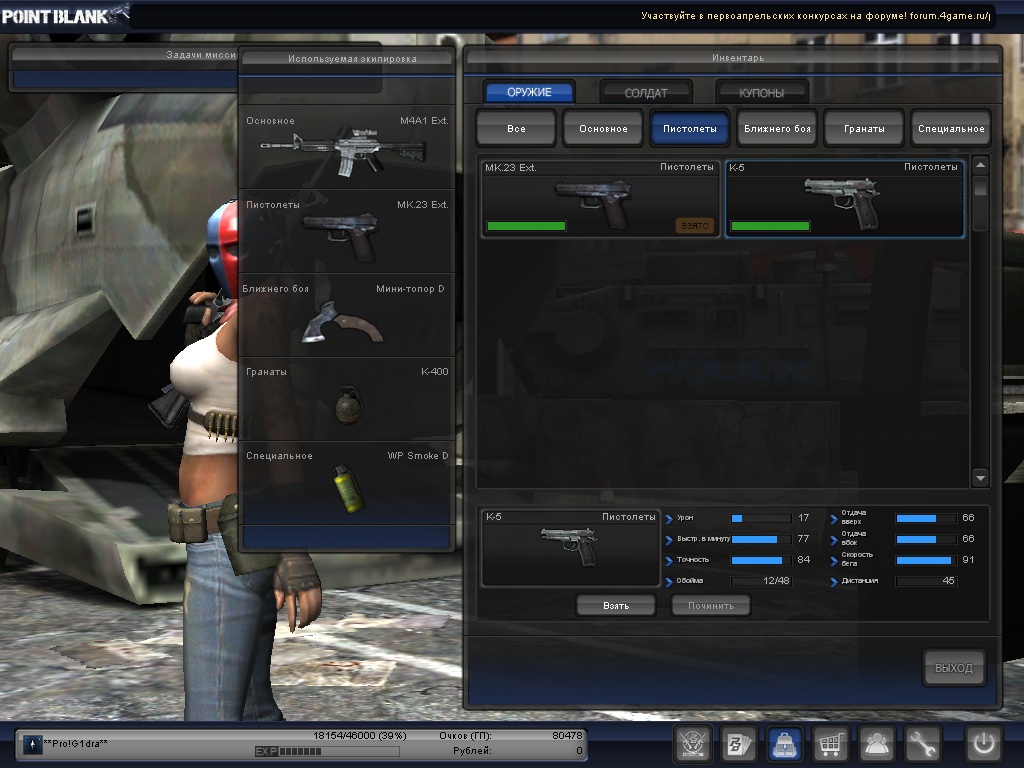Image resolution: width=1024 pixels, height=768 pixels.
Task: Filter inventory by Пистолеты
Action: point(690,129)
